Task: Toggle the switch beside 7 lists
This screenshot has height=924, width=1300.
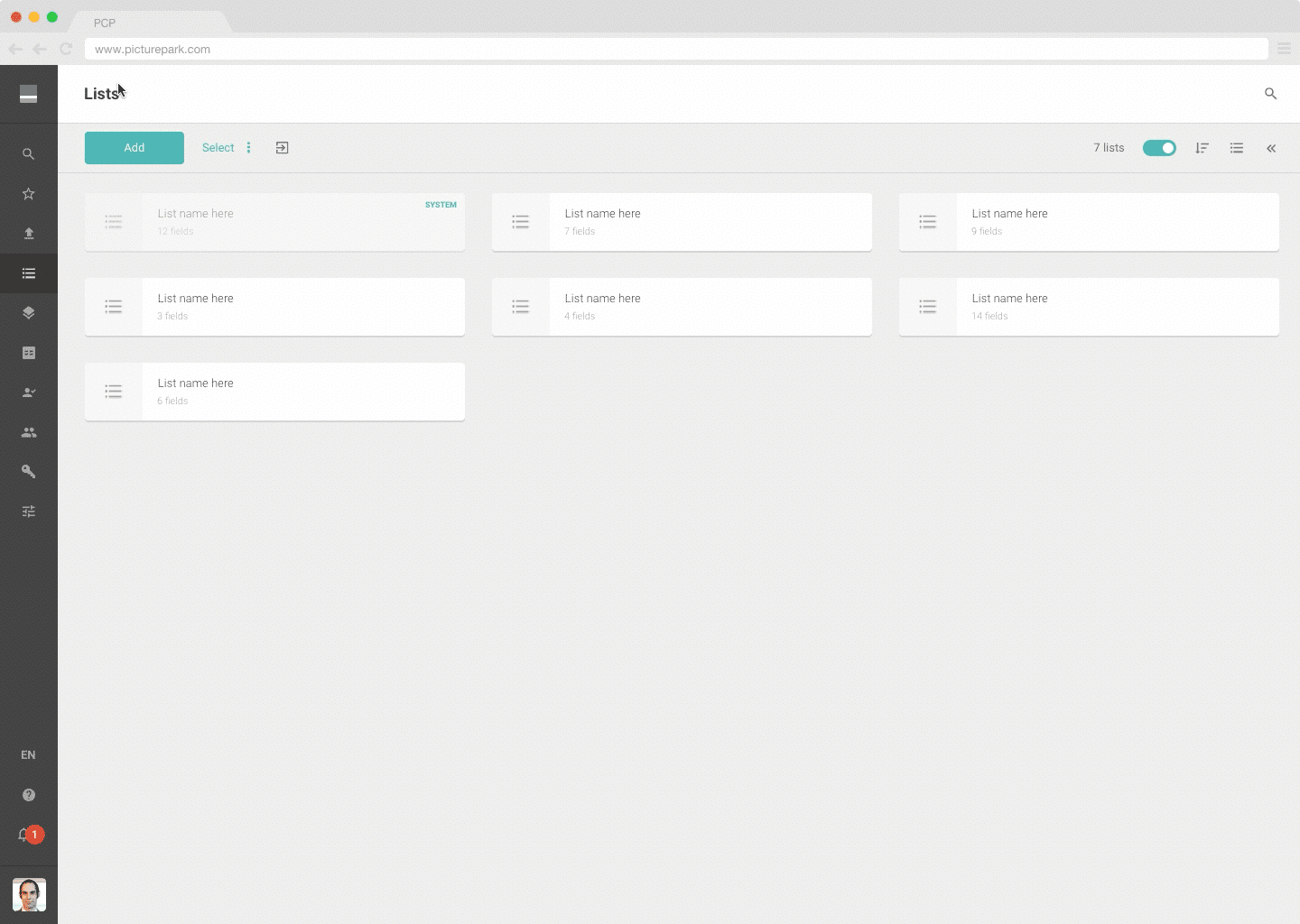Action: coord(1159,148)
